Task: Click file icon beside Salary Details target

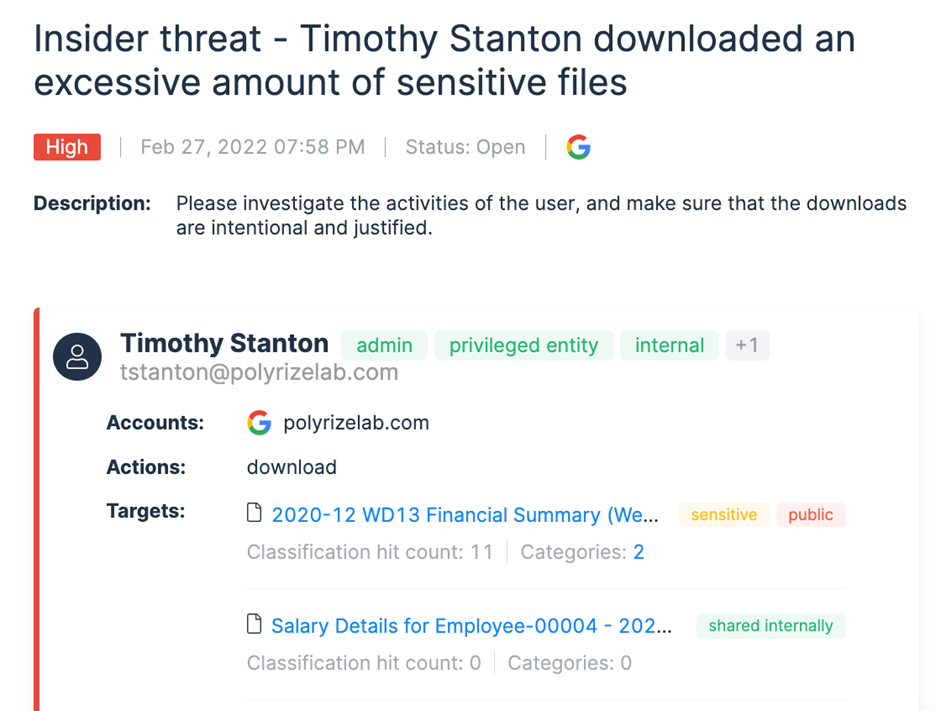Action: tap(254, 625)
